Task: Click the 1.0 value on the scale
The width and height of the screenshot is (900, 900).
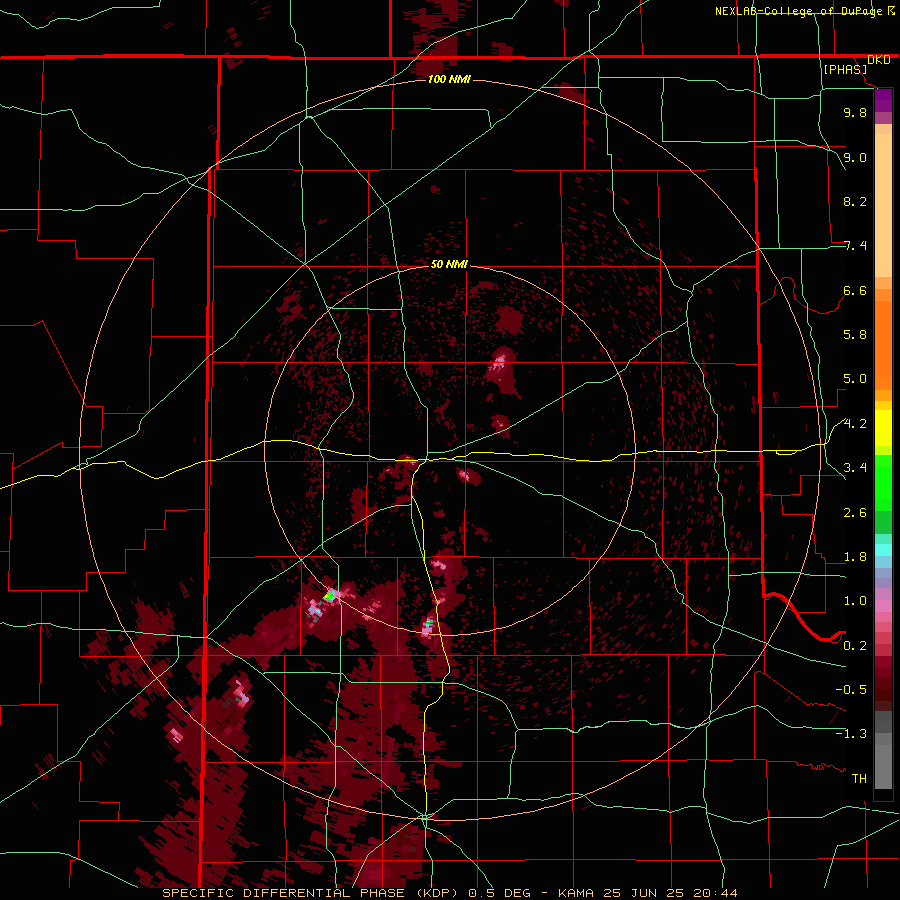Action: (855, 601)
